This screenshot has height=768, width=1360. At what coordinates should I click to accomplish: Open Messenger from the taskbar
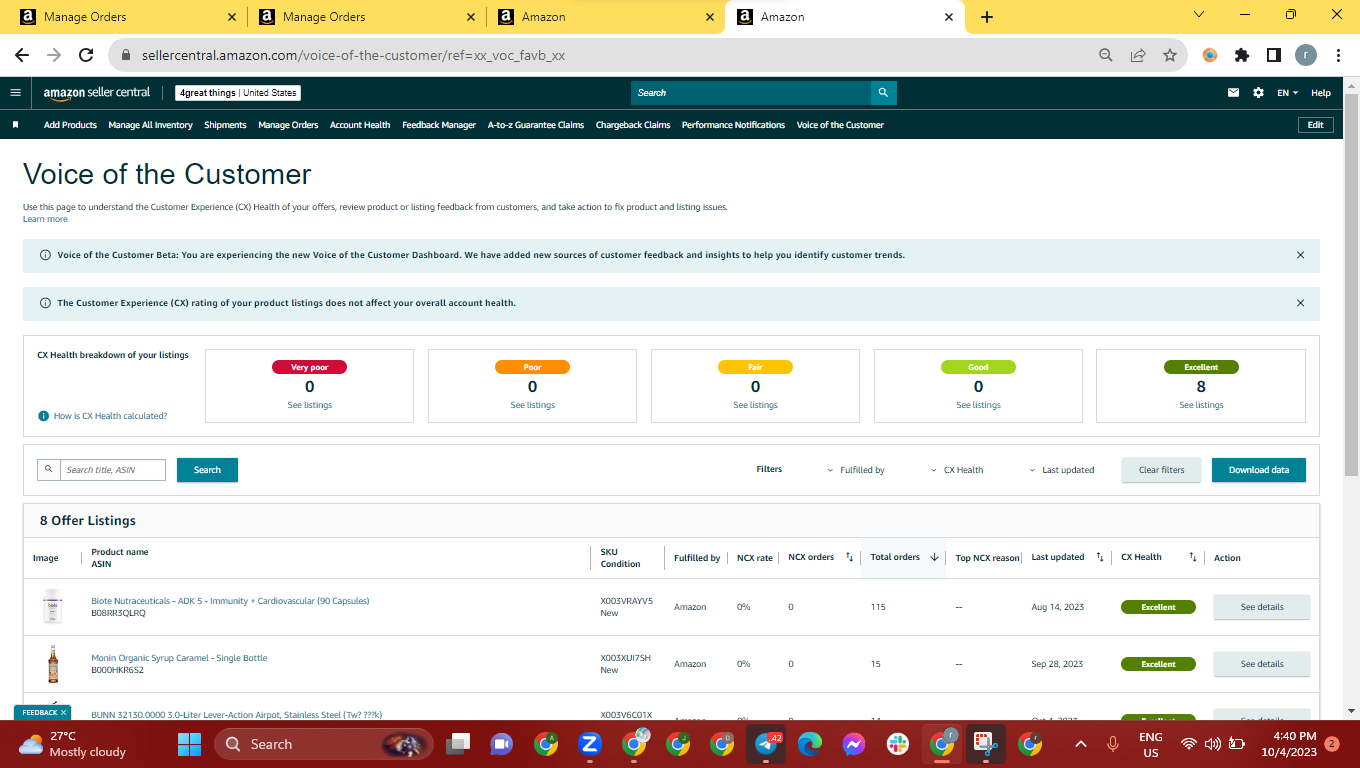point(853,744)
